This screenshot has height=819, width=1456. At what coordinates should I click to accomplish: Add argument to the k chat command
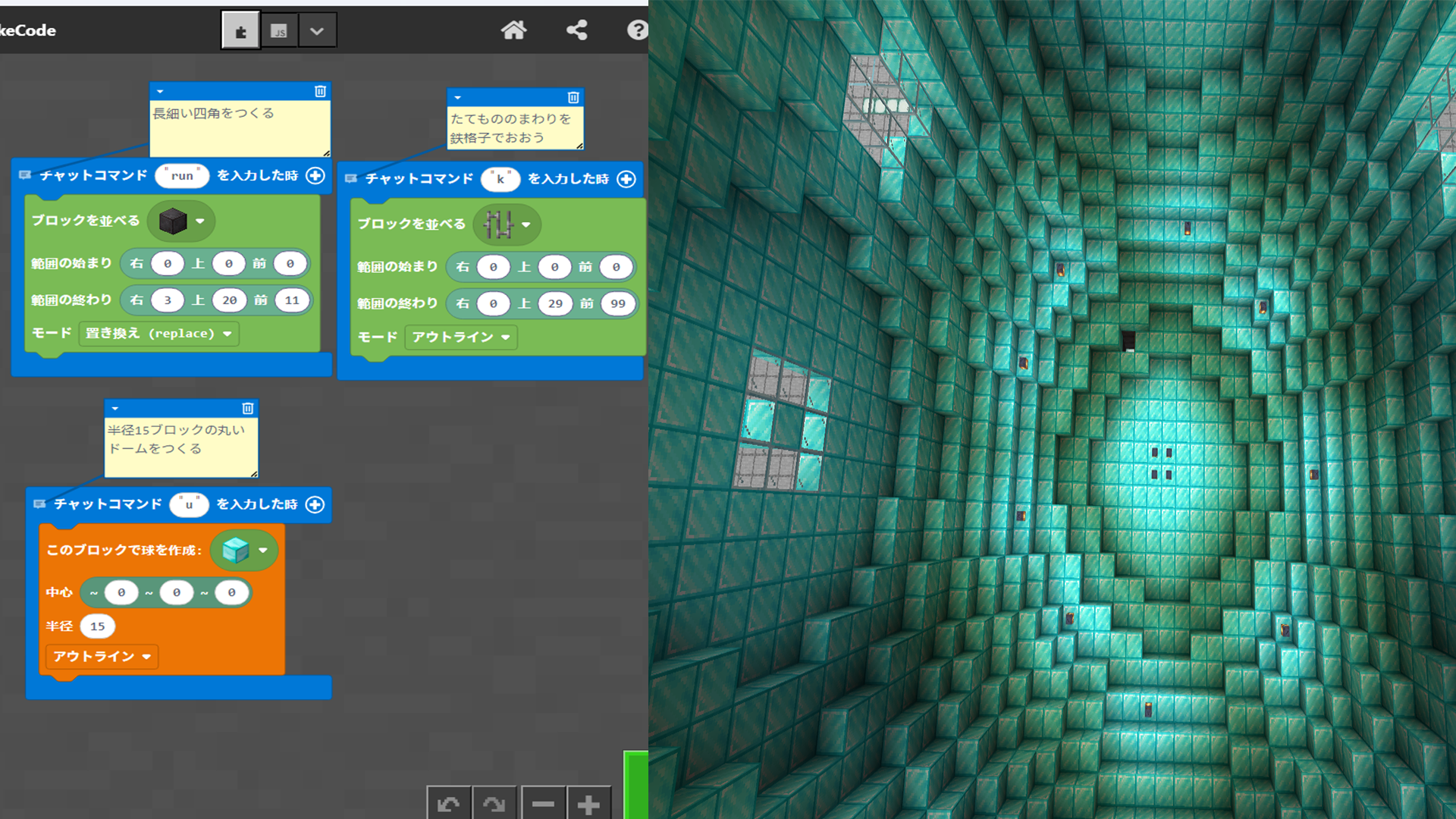(x=626, y=179)
